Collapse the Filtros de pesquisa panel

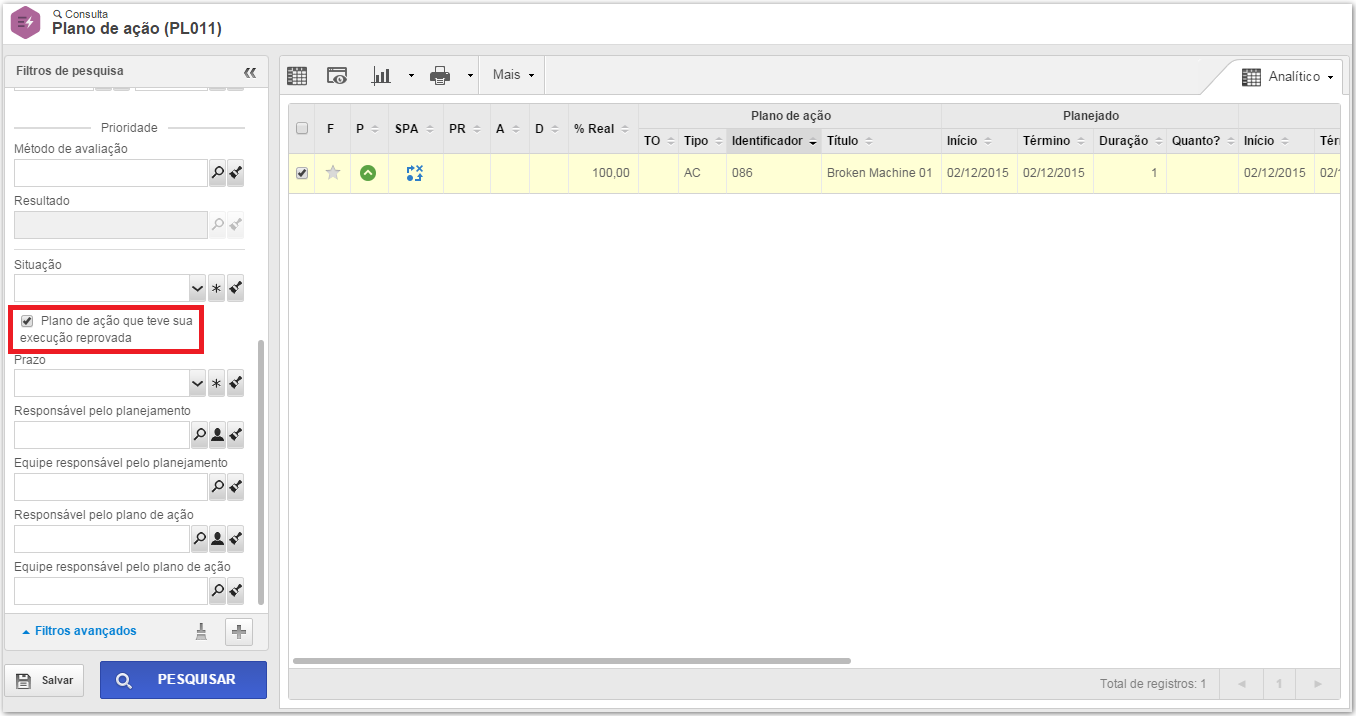pyautogui.click(x=250, y=72)
